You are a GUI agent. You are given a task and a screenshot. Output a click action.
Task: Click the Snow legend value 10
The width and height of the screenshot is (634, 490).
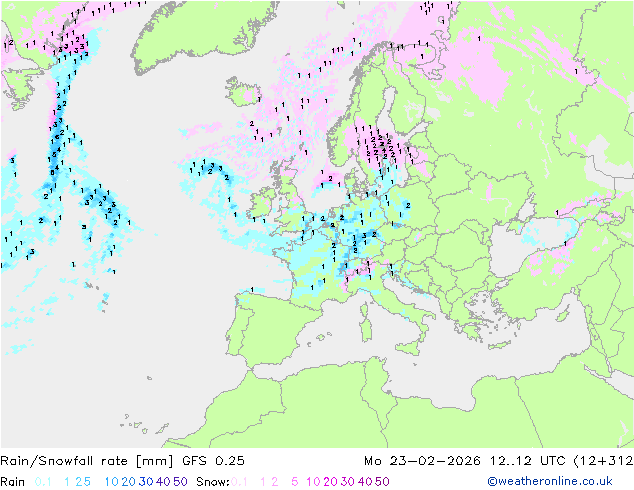[313, 482]
